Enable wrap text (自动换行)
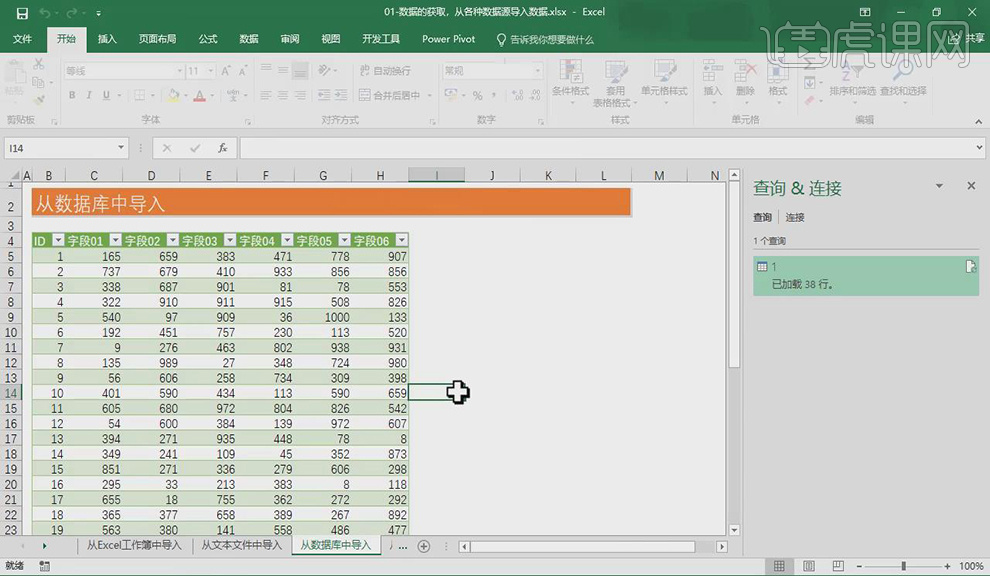Image resolution: width=990 pixels, height=576 pixels. [x=385, y=71]
